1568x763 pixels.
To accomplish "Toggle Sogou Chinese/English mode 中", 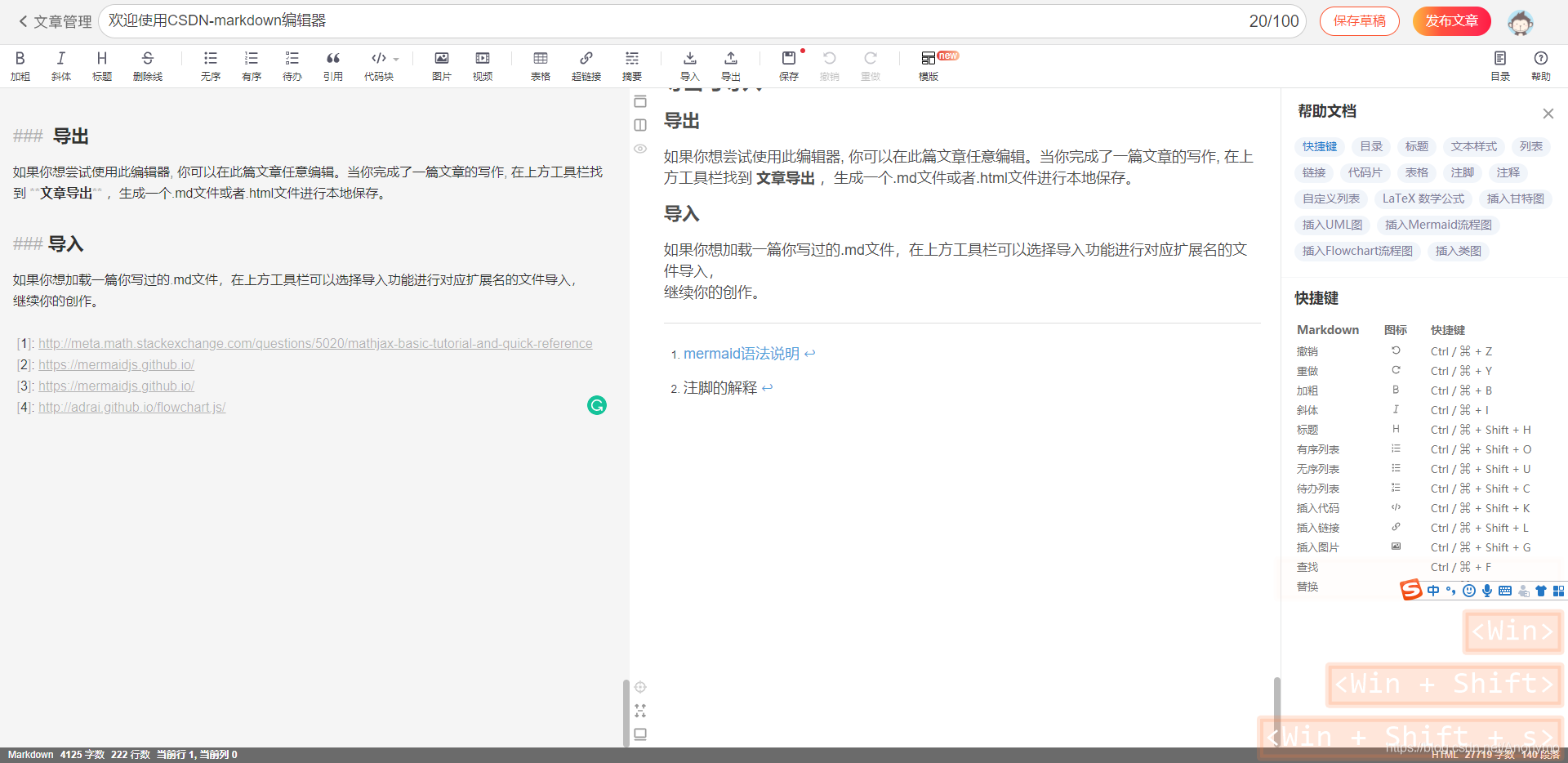I will click(x=1433, y=591).
